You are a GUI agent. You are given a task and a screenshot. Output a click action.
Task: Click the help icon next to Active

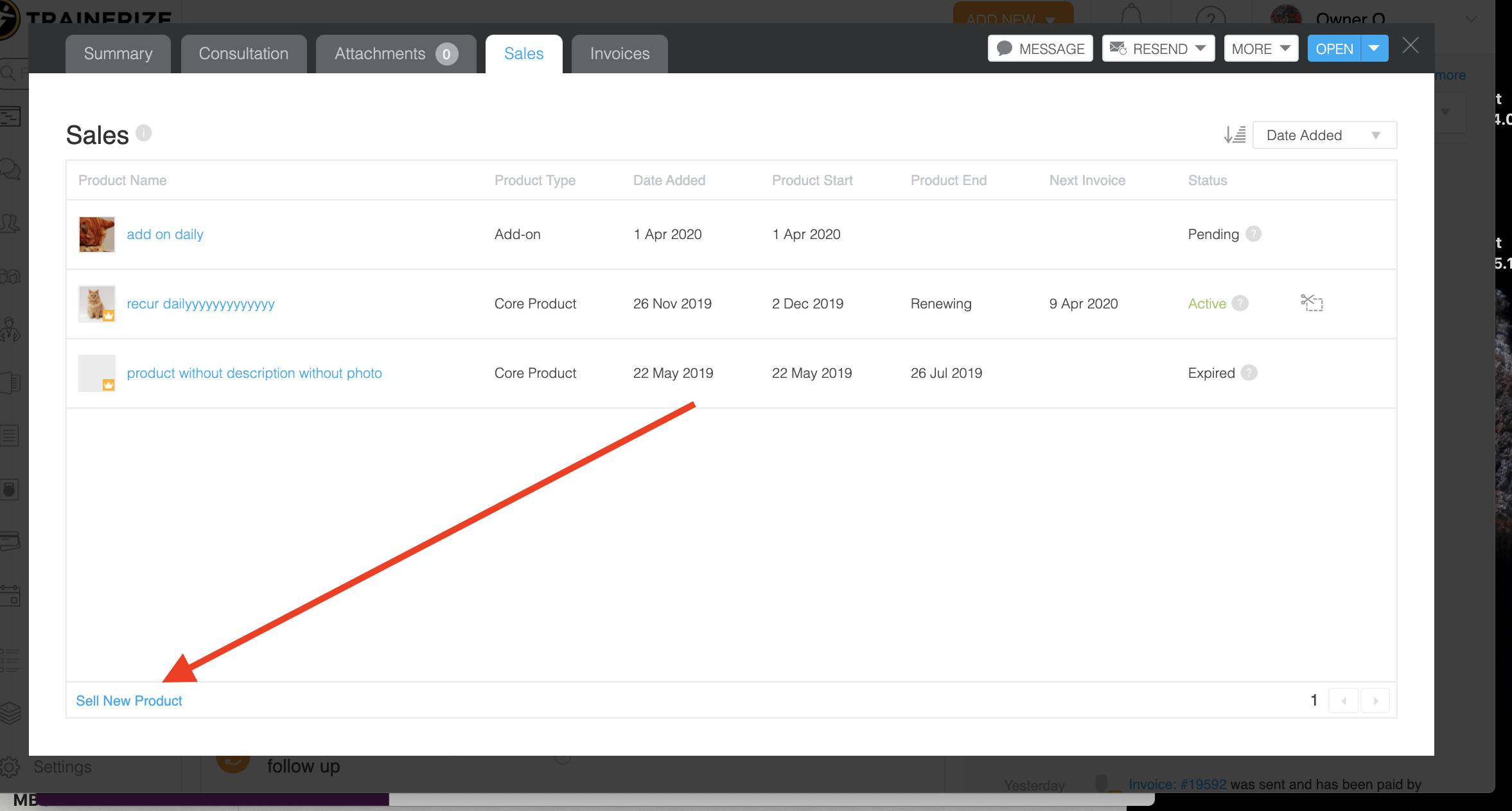(x=1240, y=303)
